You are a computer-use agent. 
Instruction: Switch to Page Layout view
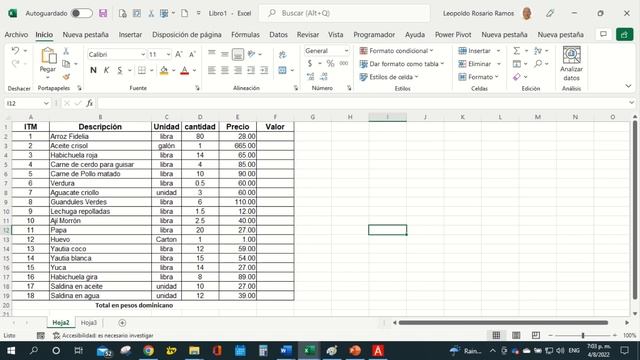[x=516, y=336]
